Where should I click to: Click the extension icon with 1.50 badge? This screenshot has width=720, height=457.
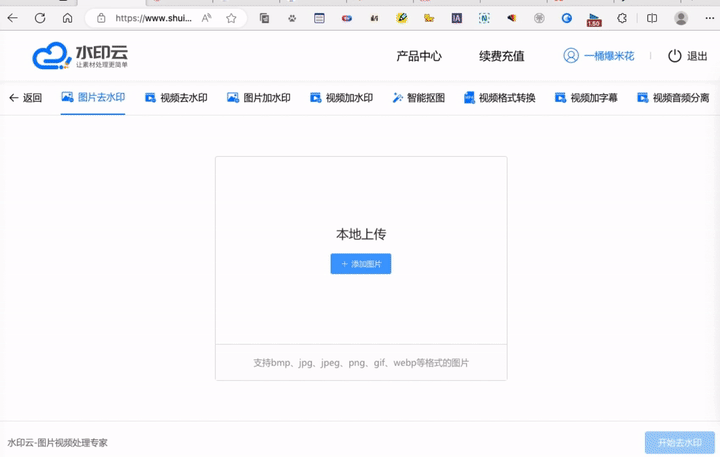(x=594, y=20)
